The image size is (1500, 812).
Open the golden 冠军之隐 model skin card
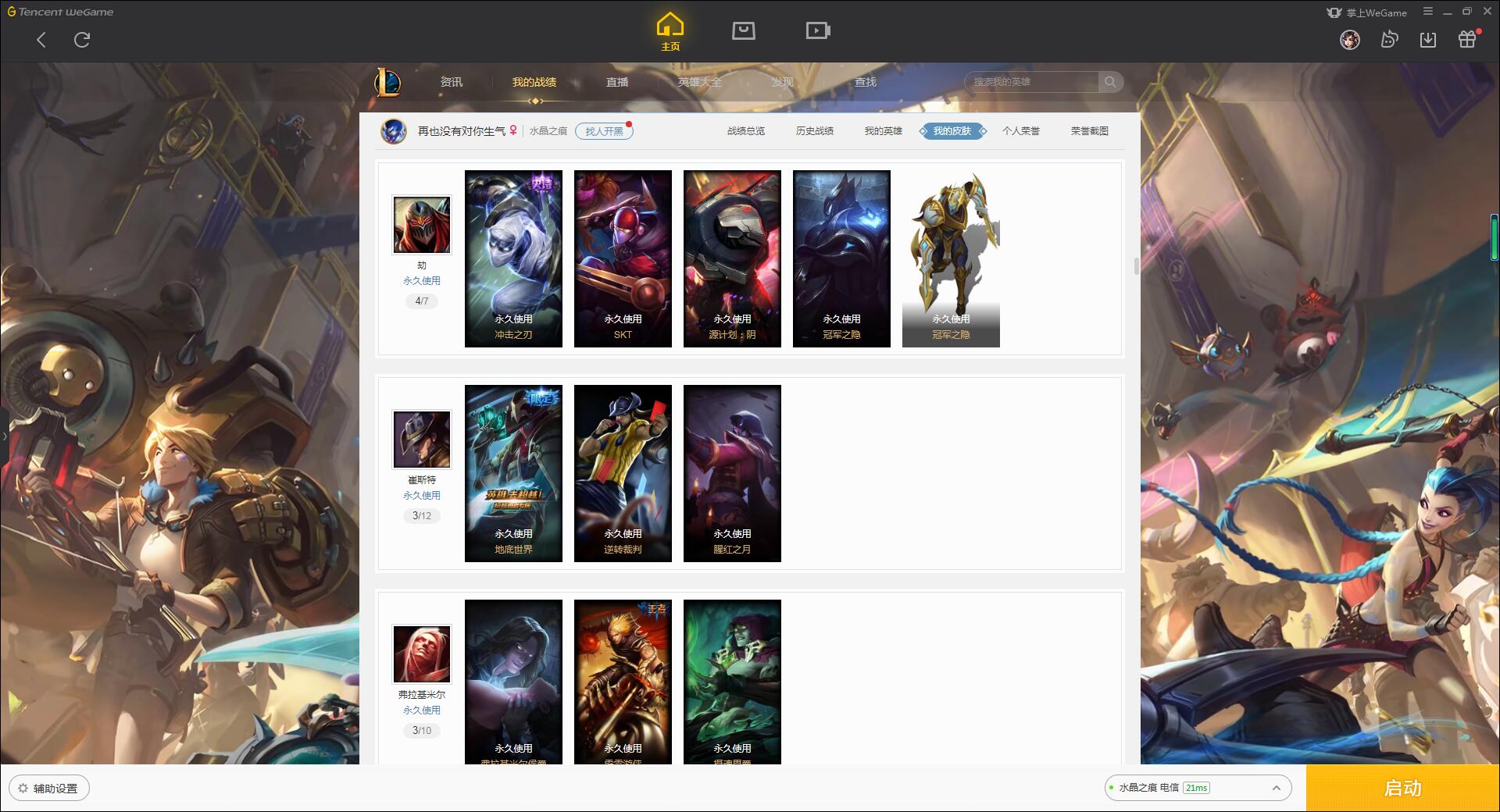951,258
